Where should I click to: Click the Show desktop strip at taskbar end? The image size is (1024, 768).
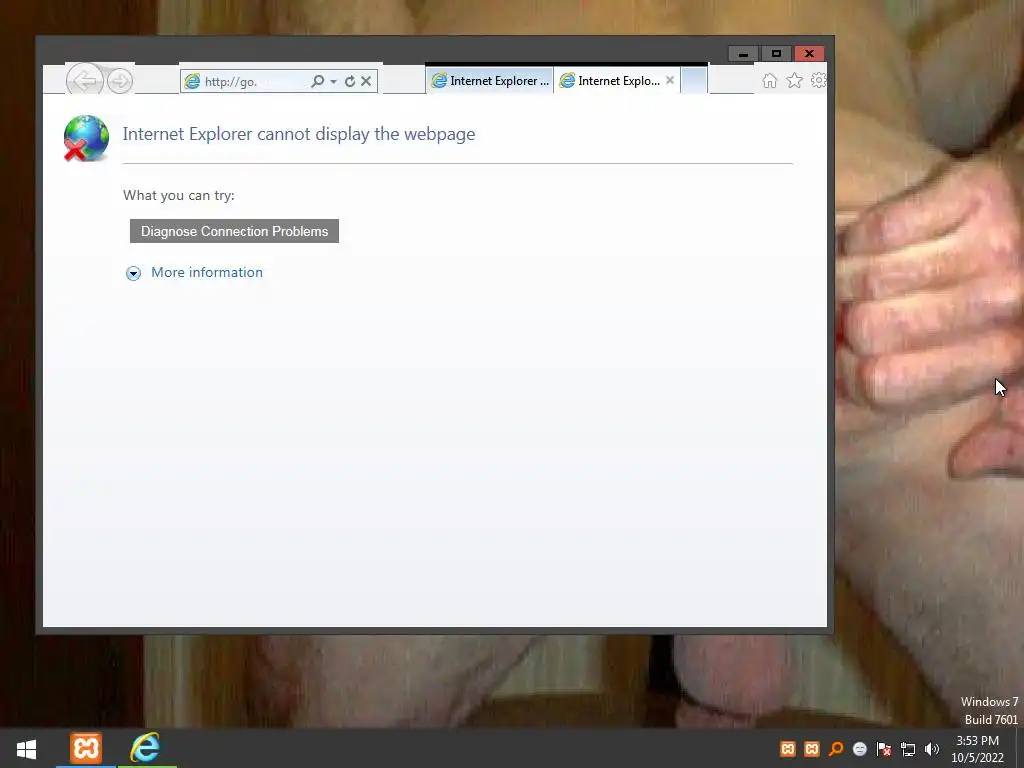pyautogui.click(x=1019, y=748)
